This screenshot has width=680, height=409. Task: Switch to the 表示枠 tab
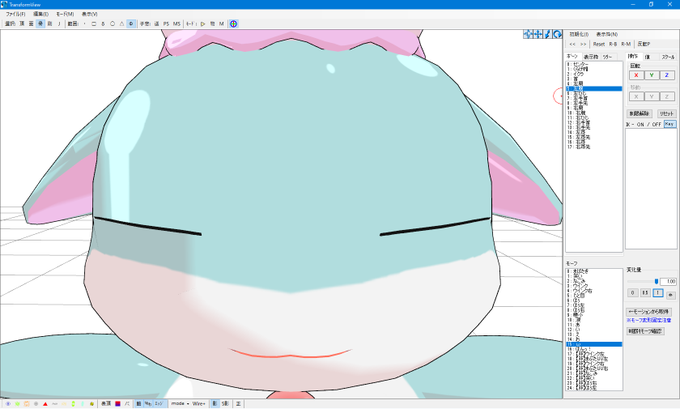point(590,57)
